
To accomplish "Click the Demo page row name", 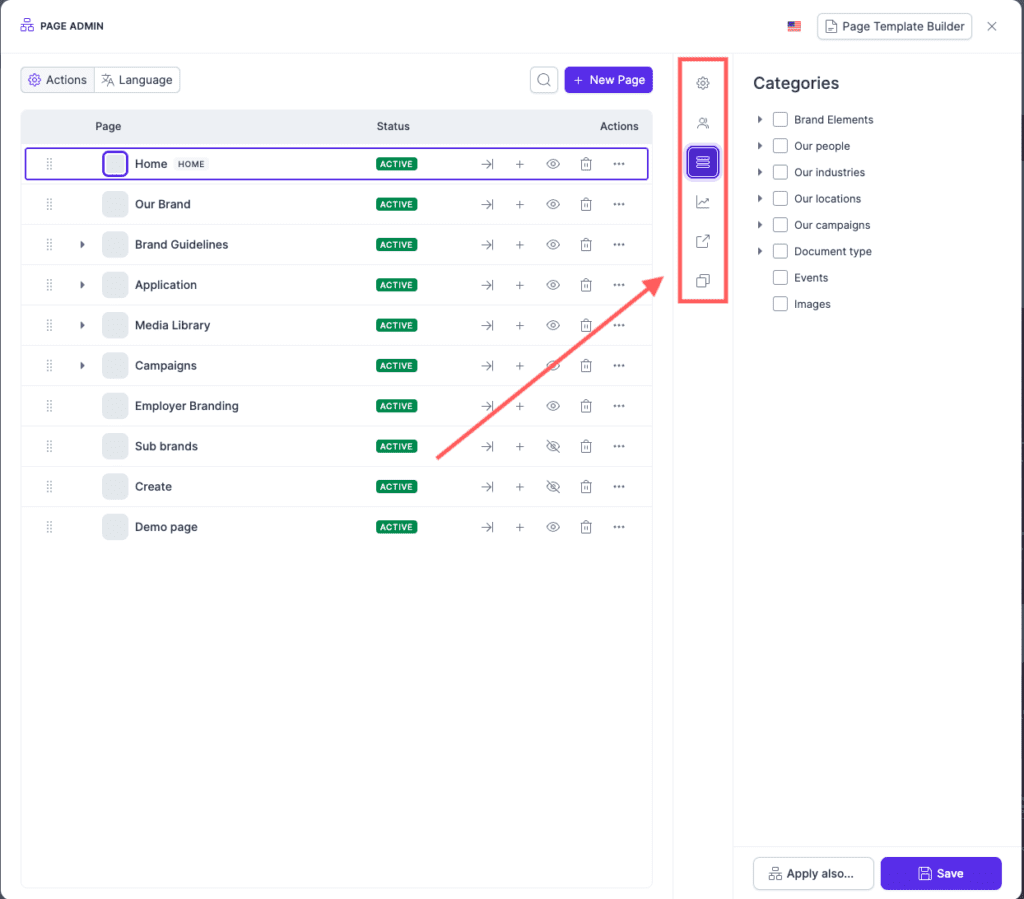I will coord(166,527).
